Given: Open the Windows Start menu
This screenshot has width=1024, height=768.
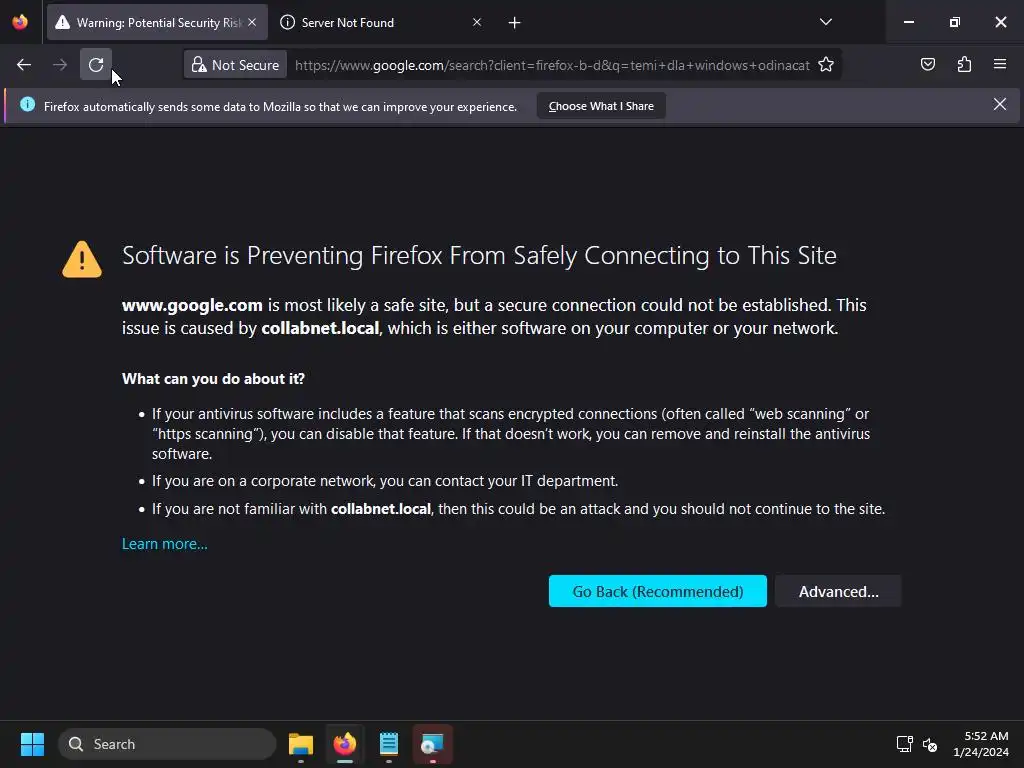Looking at the screenshot, I should click(x=32, y=744).
